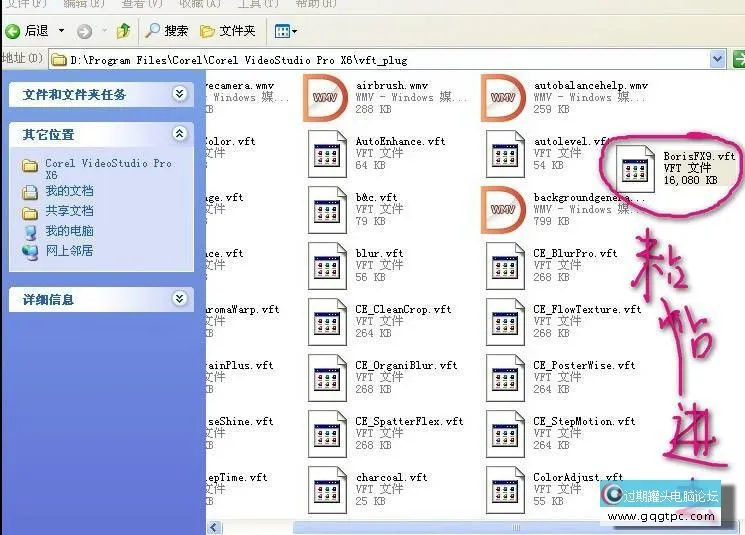Select the CE_FlowTexture.vft file icon
Image resolution: width=745 pixels, height=535 pixels.
505,322
